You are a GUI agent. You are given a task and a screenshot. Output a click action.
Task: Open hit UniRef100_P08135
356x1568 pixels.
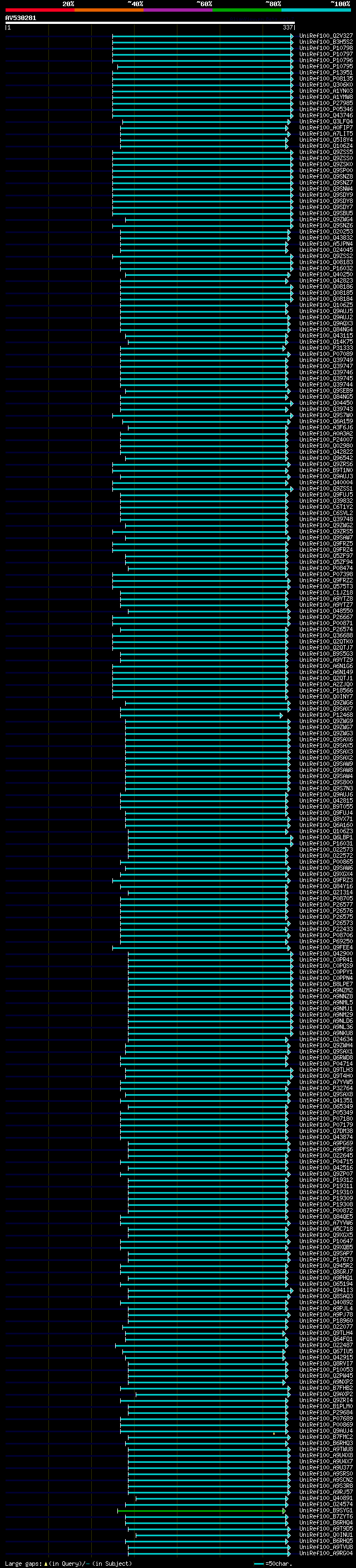(x=326, y=78)
